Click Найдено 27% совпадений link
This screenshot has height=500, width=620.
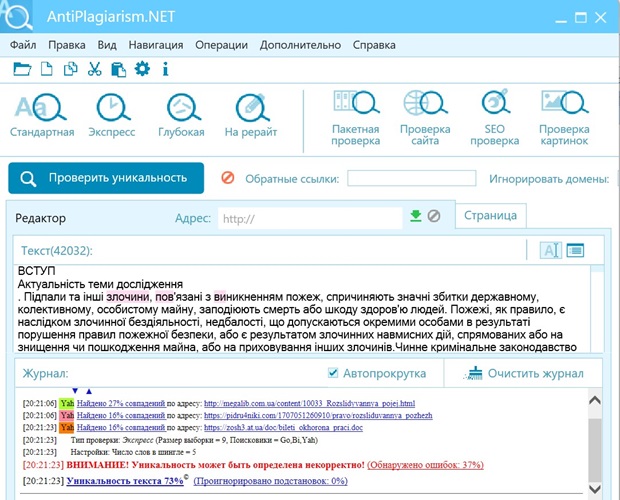[121, 404]
